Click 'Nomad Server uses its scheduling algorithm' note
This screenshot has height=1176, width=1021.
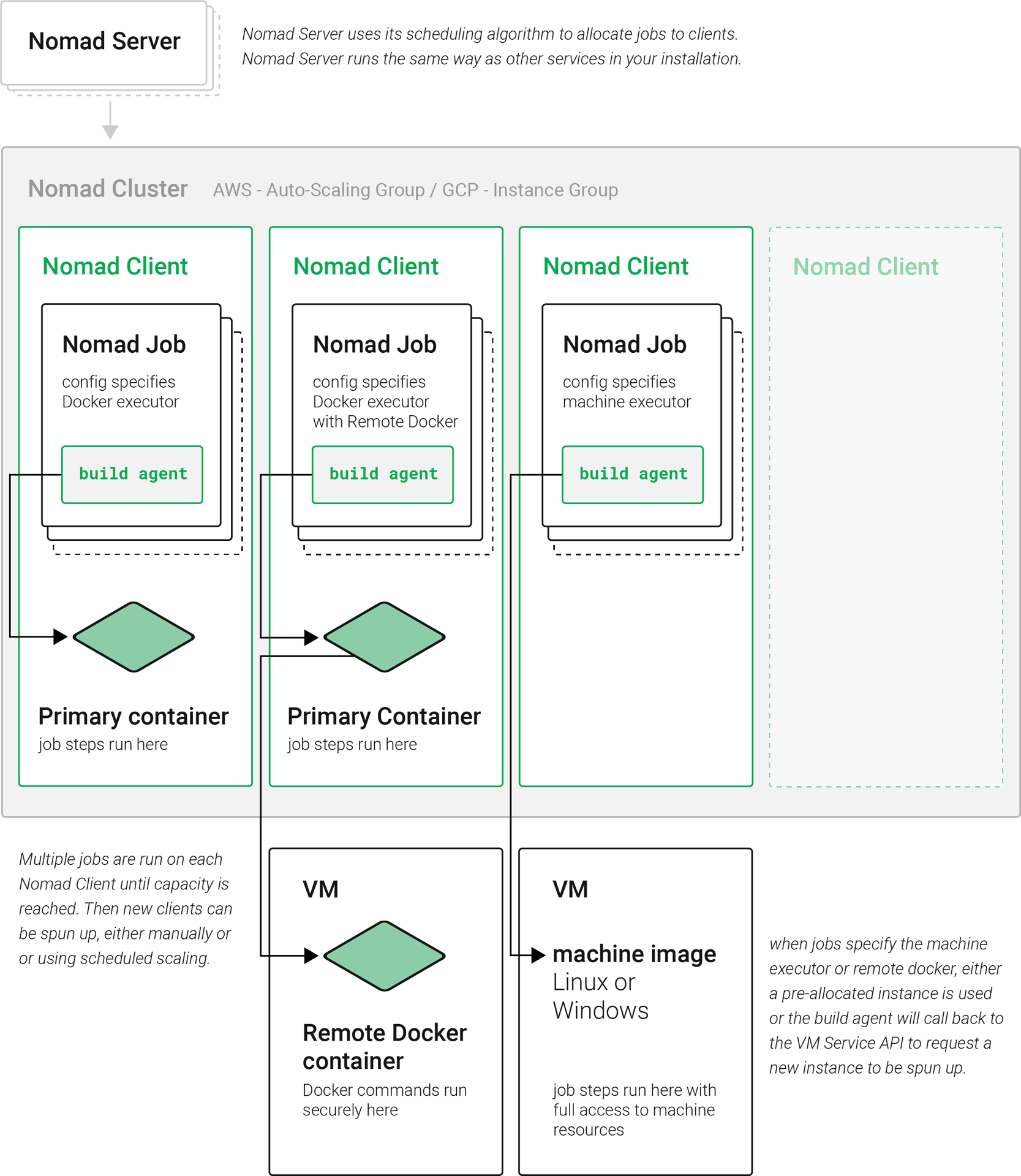492,46
